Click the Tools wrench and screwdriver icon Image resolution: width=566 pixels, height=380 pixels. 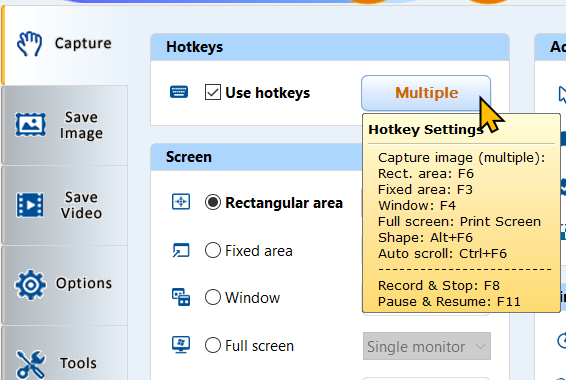point(31,364)
